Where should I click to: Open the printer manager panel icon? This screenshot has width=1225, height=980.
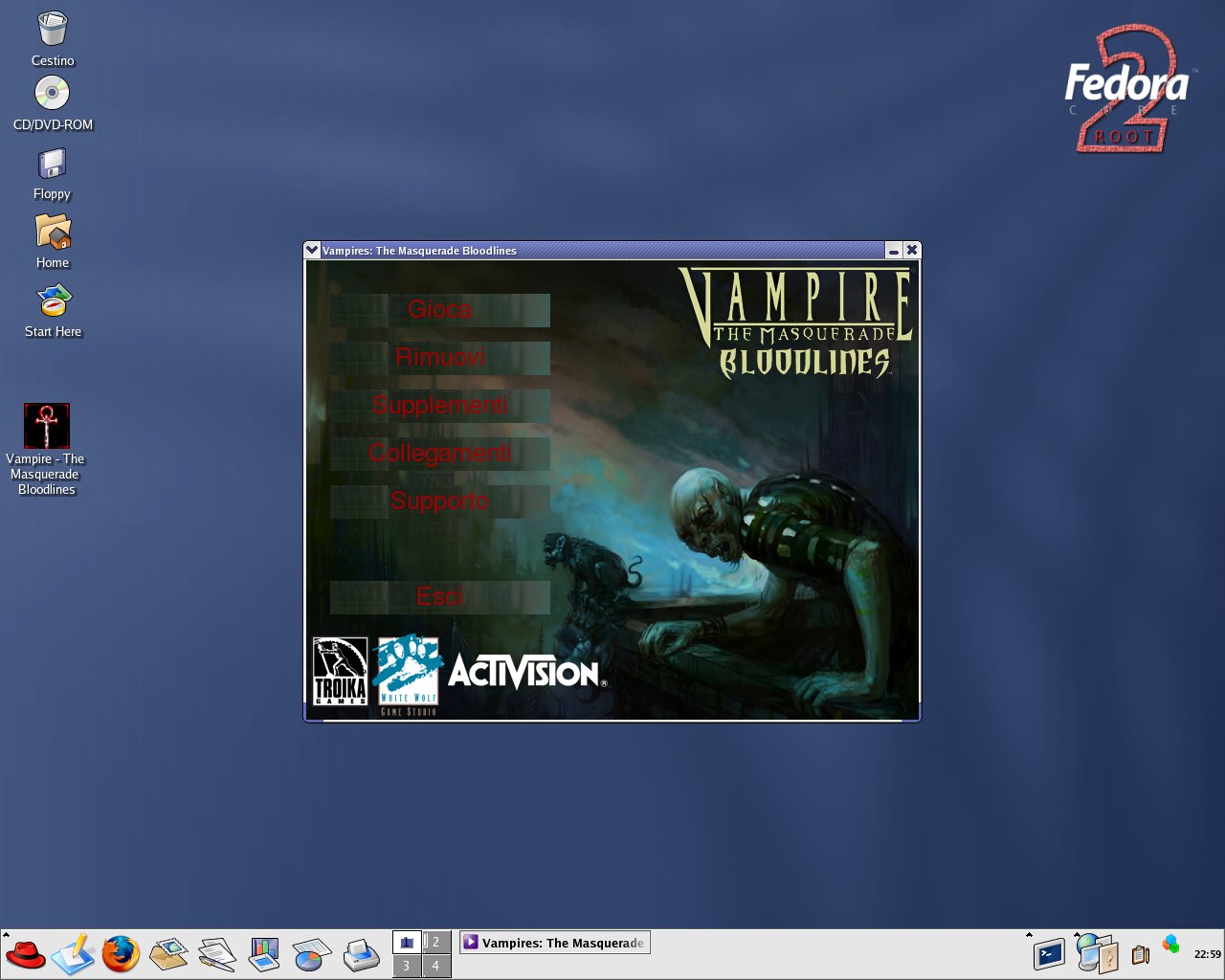tap(361, 954)
